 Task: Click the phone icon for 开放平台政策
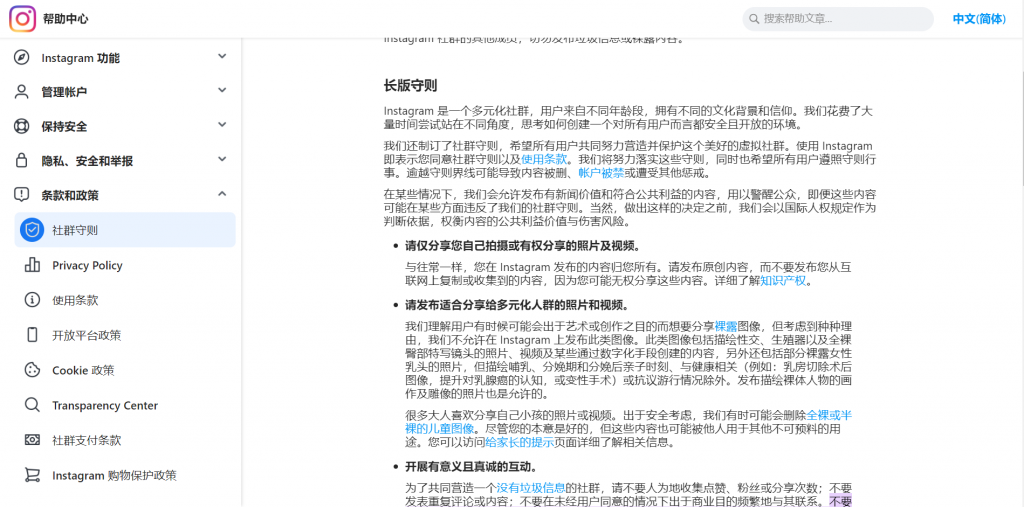pos(32,335)
